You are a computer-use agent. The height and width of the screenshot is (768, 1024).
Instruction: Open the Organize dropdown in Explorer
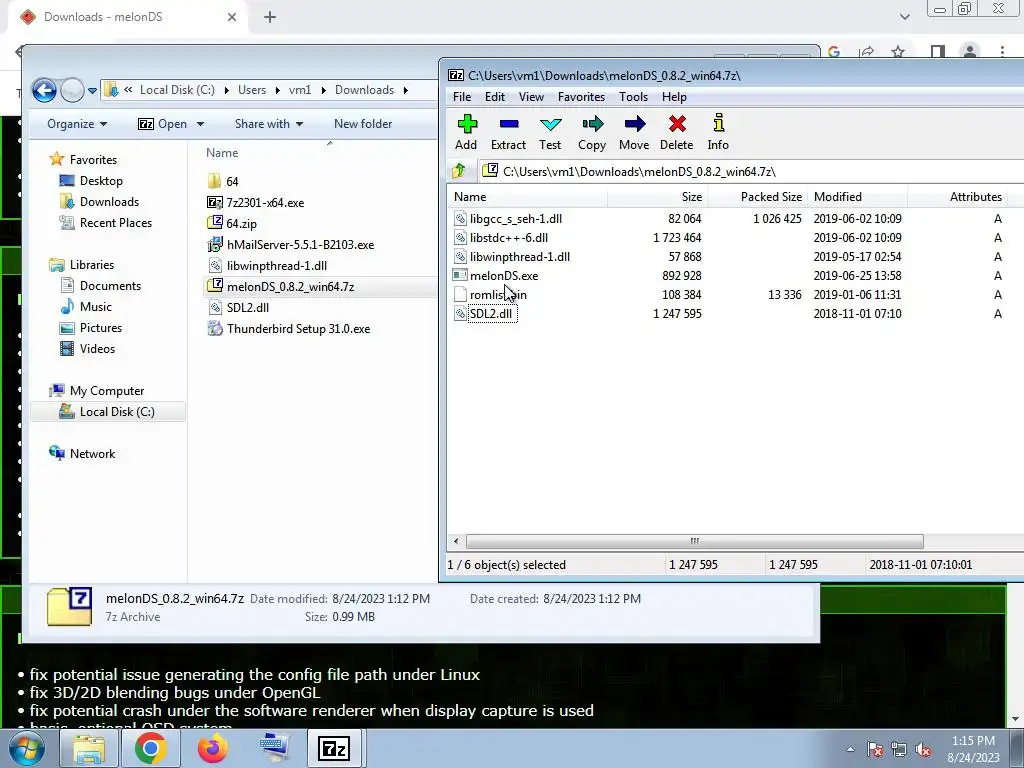(x=76, y=124)
